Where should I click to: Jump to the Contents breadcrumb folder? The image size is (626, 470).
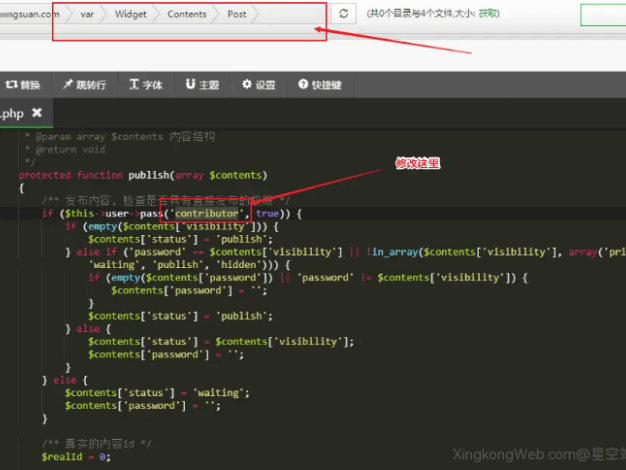(x=187, y=14)
